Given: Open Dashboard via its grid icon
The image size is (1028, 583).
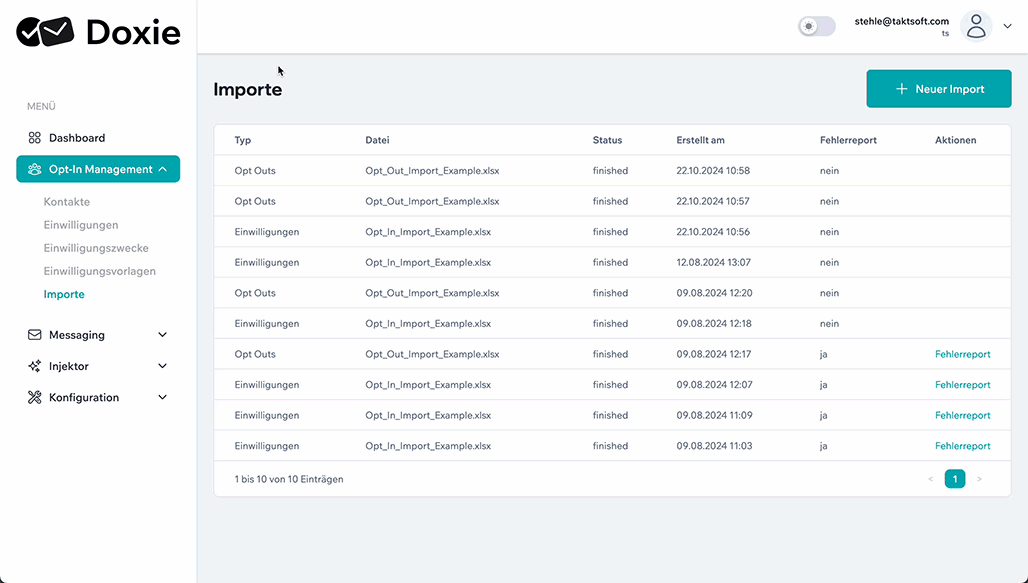Looking at the screenshot, I should point(34,138).
